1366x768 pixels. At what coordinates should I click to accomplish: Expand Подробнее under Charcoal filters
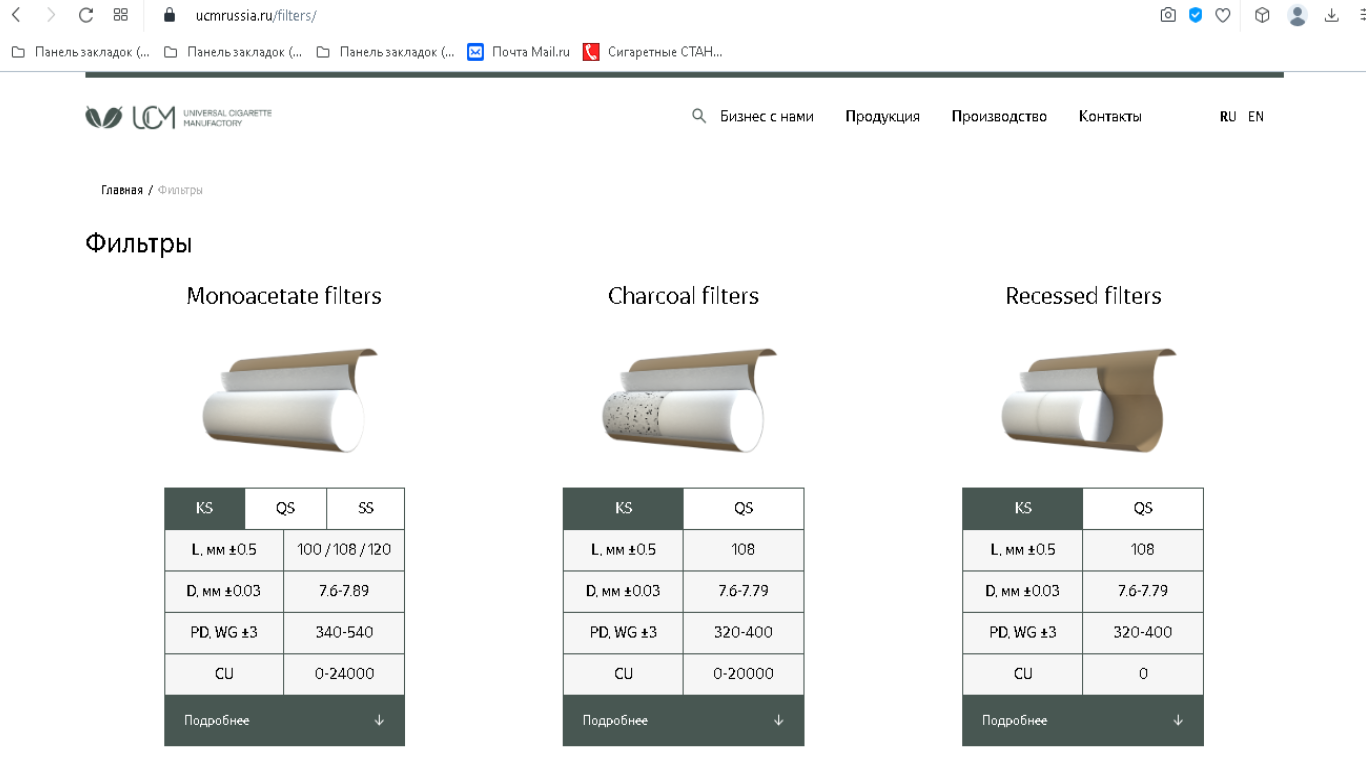[683, 720]
